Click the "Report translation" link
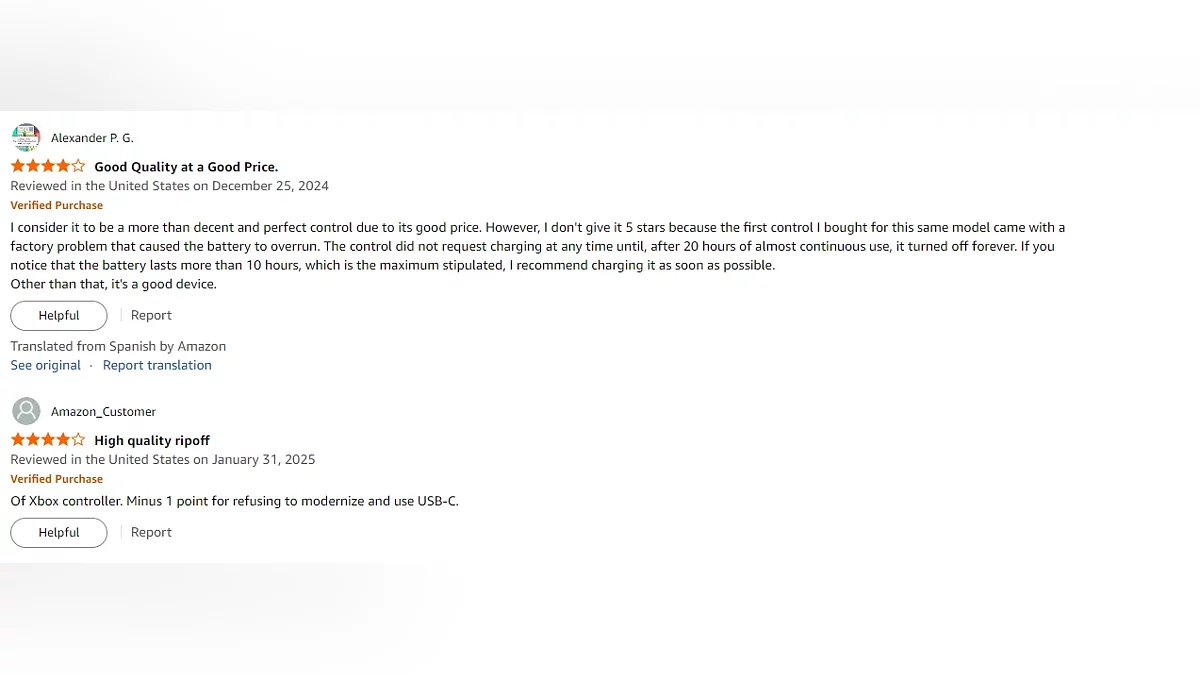Screen dimensions: 1200x675 [157, 365]
